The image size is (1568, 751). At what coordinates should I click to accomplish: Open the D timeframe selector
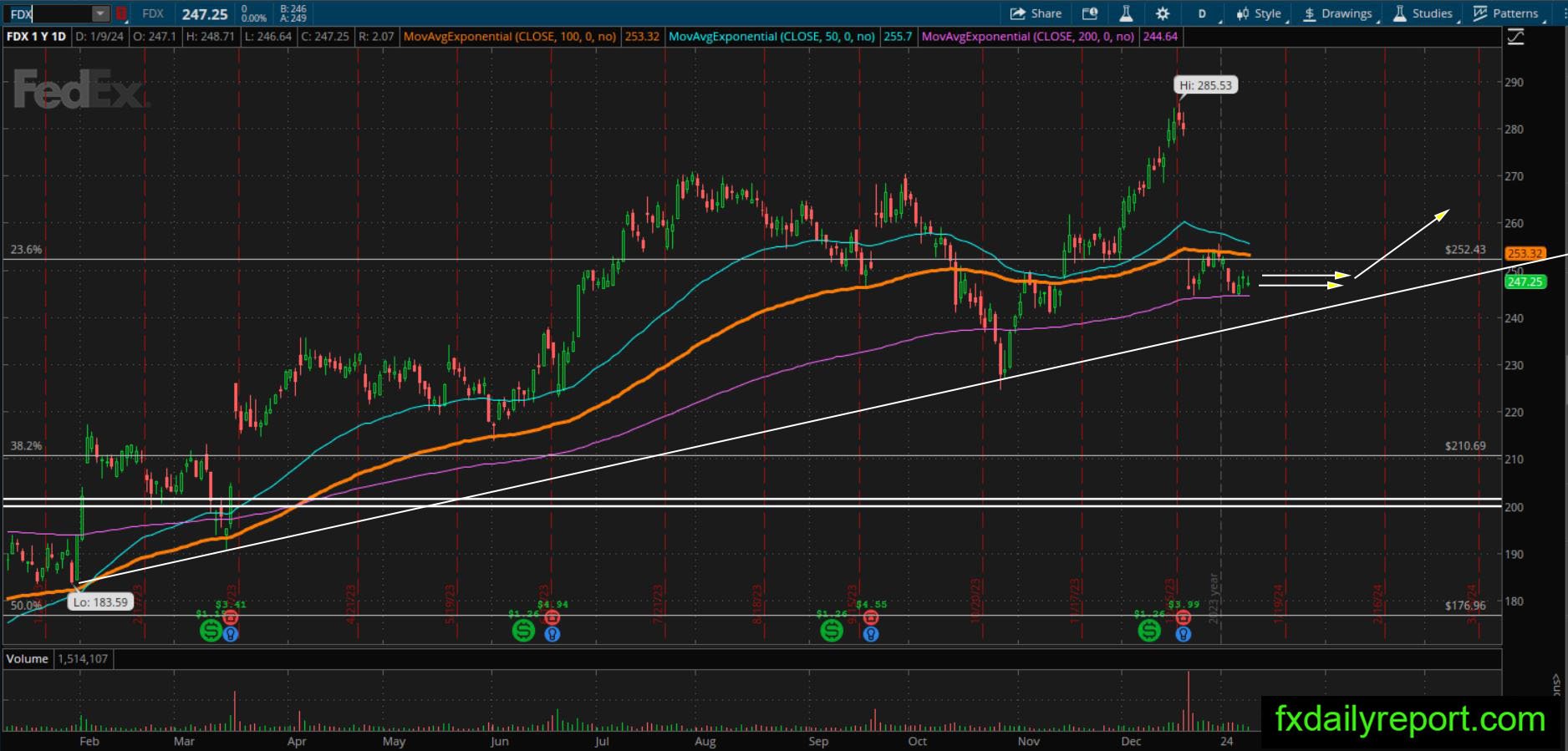tap(1203, 13)
